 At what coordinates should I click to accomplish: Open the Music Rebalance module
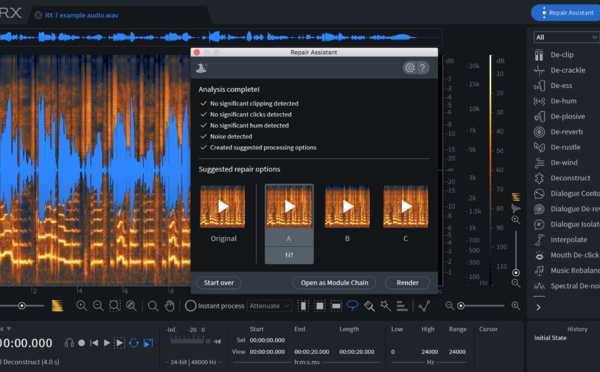click(567, 270)
